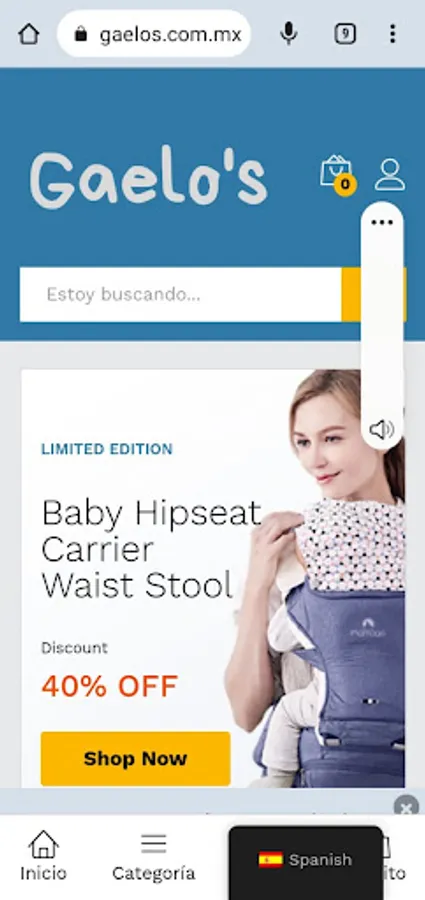The height and width of the screenshot is (900, 425).
Task: Expand the floating panel's three-dots menu
Action: tap(382, 223)
